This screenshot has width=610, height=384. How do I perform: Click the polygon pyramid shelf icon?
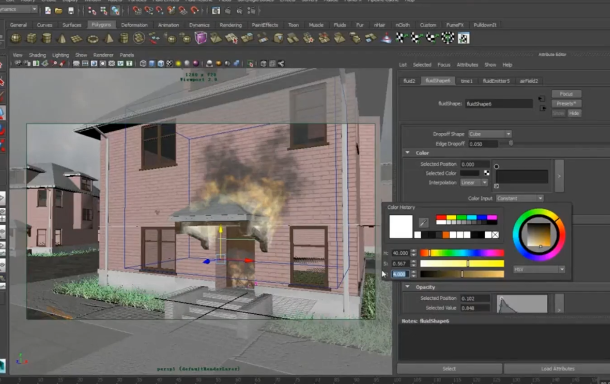(x=109, y=38)
